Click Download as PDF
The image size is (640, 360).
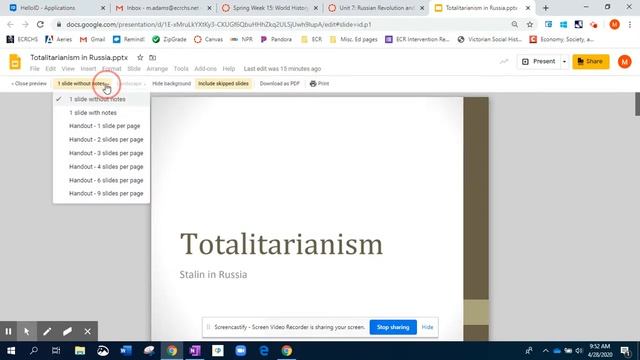(280, 84)
